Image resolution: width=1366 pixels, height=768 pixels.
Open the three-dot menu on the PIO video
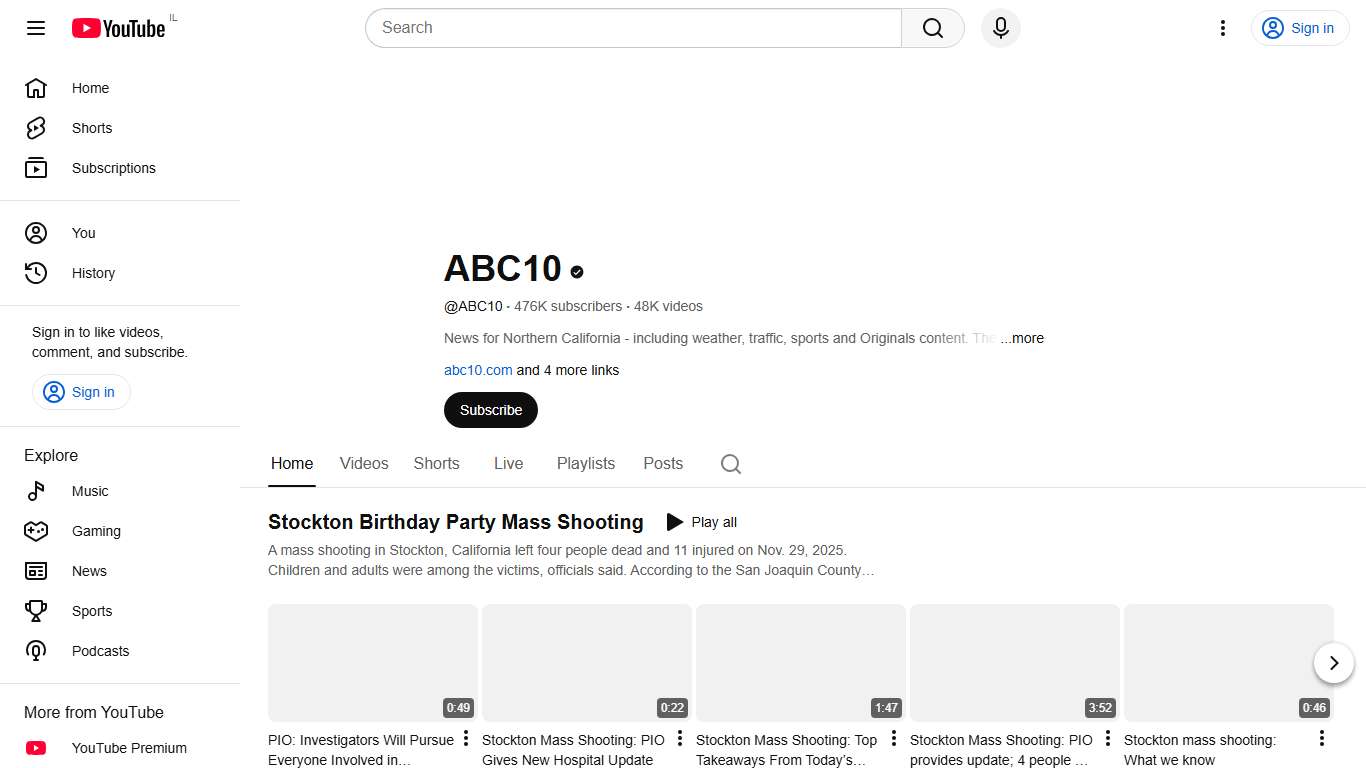[x=465, y=738]
